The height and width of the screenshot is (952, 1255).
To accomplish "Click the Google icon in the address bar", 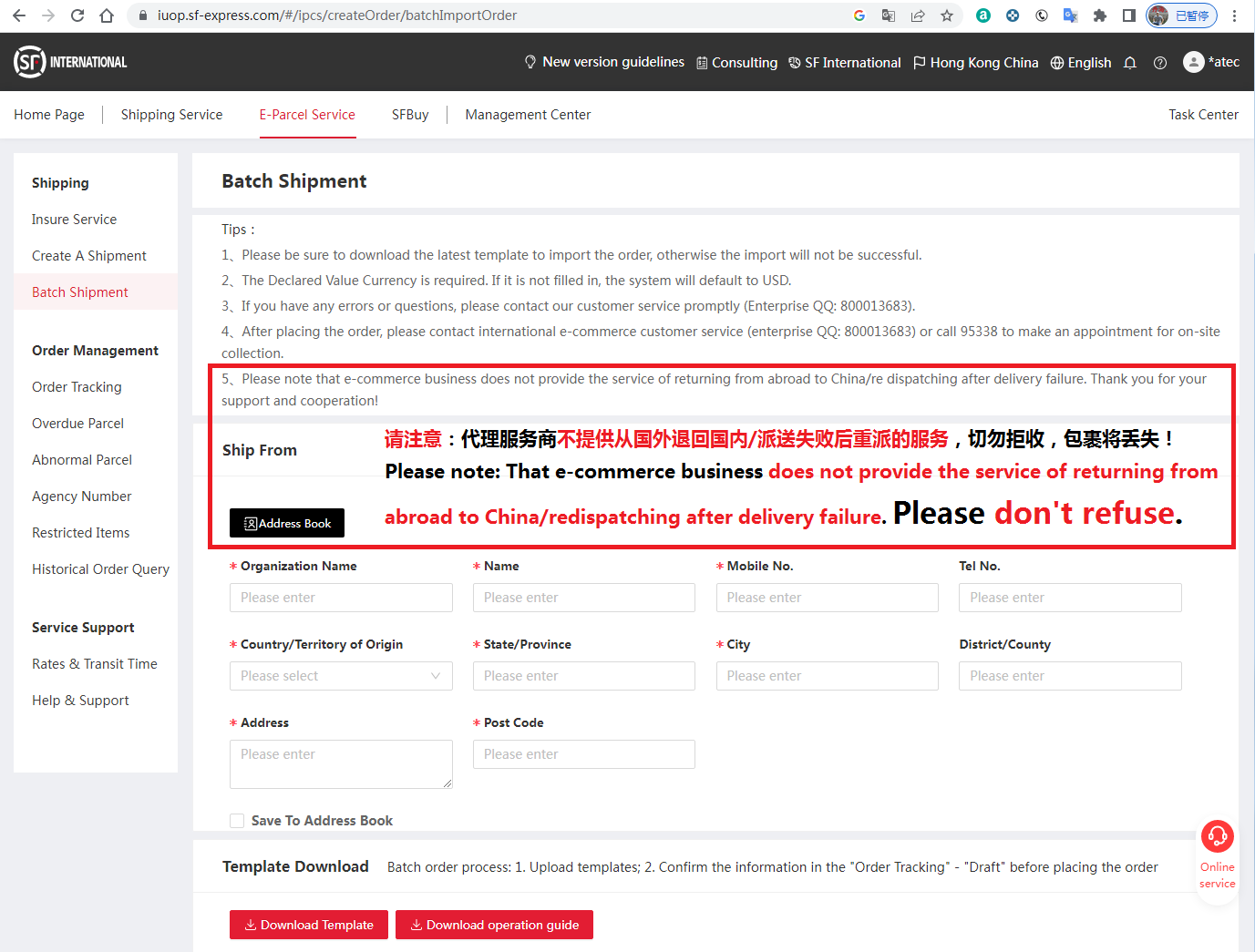I will (859, 15).
